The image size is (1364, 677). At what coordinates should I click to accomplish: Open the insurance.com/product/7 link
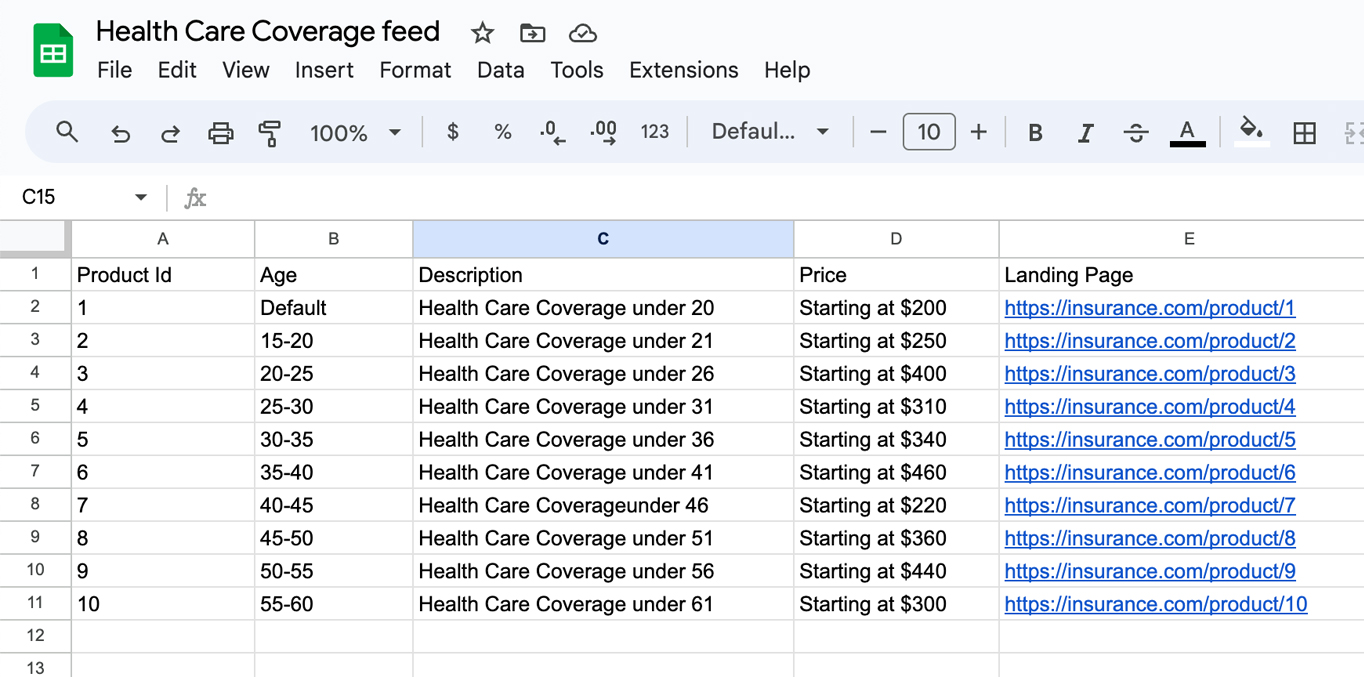tap(1149, 506)
